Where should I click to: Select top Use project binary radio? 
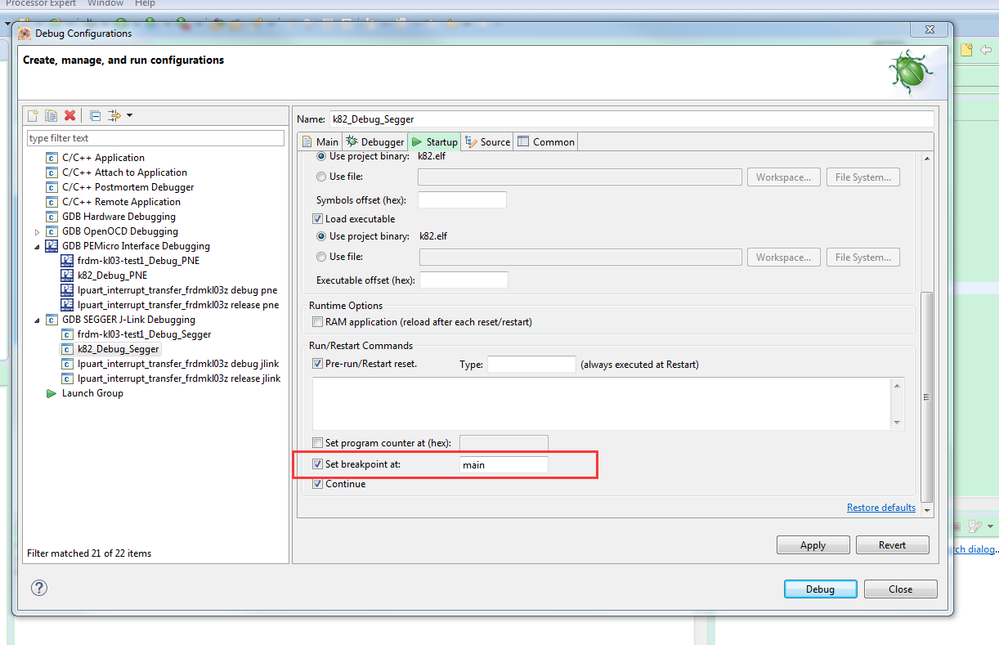click(321, 156)
